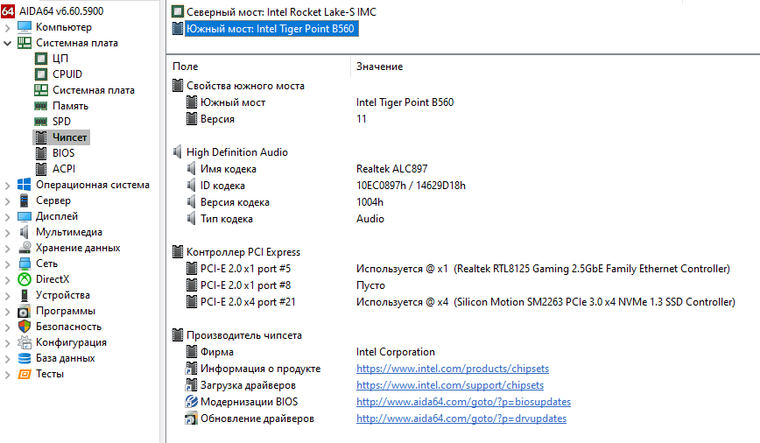
Task: Expand the Операционная система node
Action: tap(7, 185)
